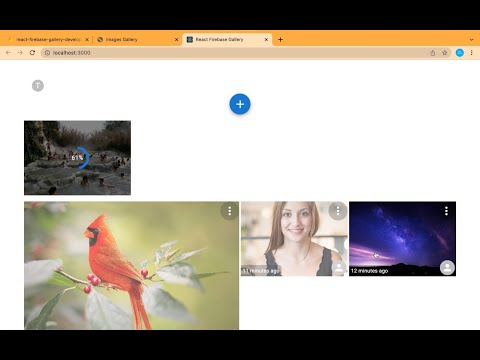Click the user avatar on the woman portrait
The height and width of the screenshot is (360, 480).
tap(339, 268)
